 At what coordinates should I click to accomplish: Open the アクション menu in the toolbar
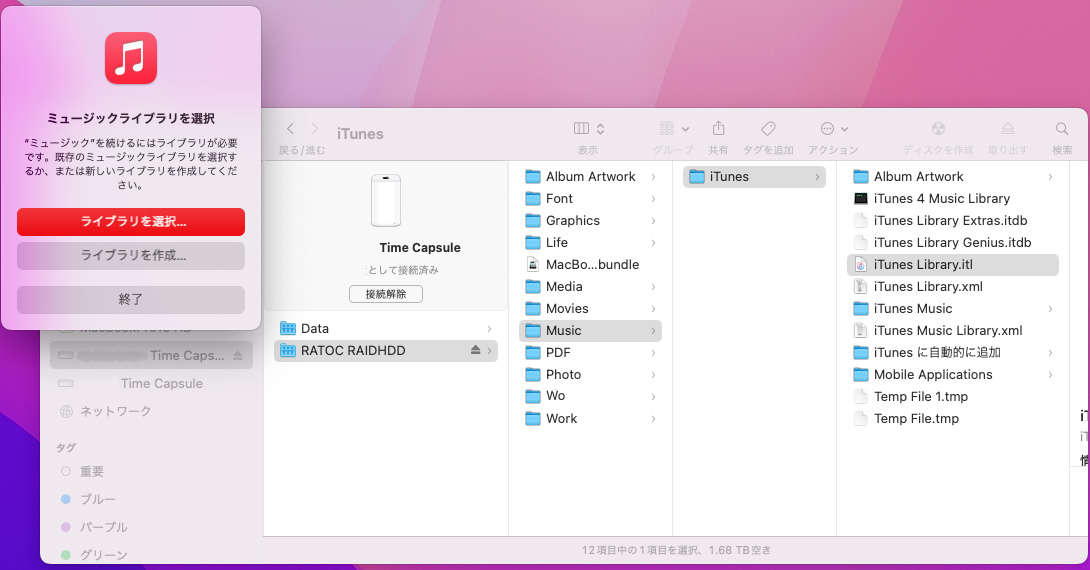click(x=833, y=129)
